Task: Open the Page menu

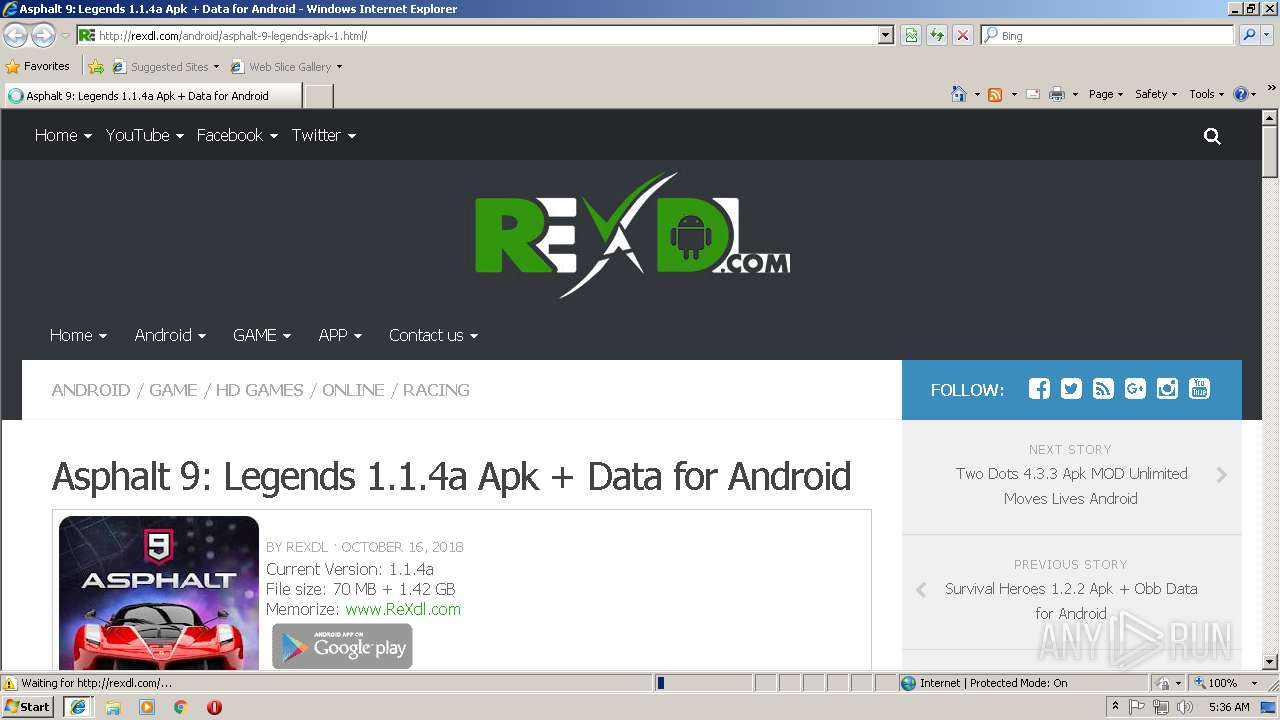Action: pos(1106,94)
